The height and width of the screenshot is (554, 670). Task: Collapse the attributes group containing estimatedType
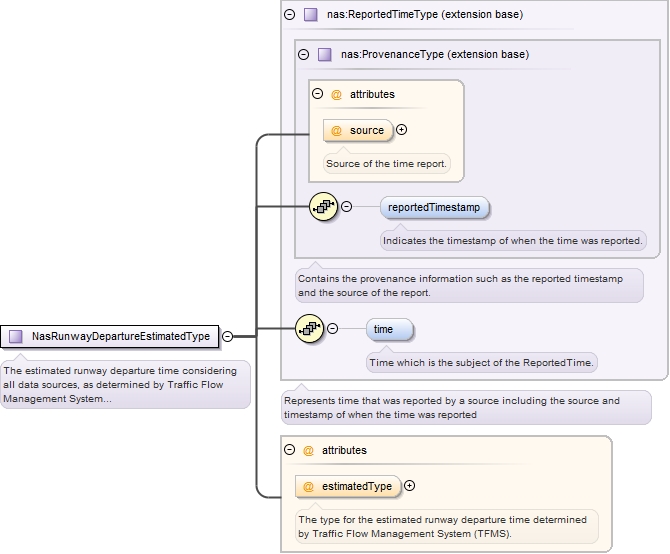point(290,450)
